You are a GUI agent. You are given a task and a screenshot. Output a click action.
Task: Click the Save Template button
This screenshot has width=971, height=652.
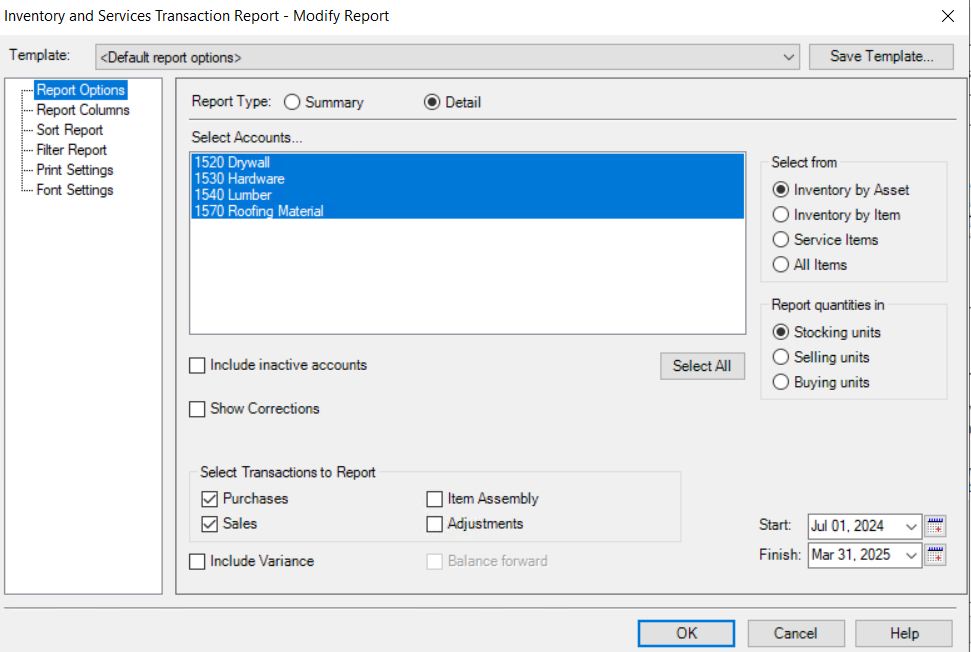tap(881, 56)
